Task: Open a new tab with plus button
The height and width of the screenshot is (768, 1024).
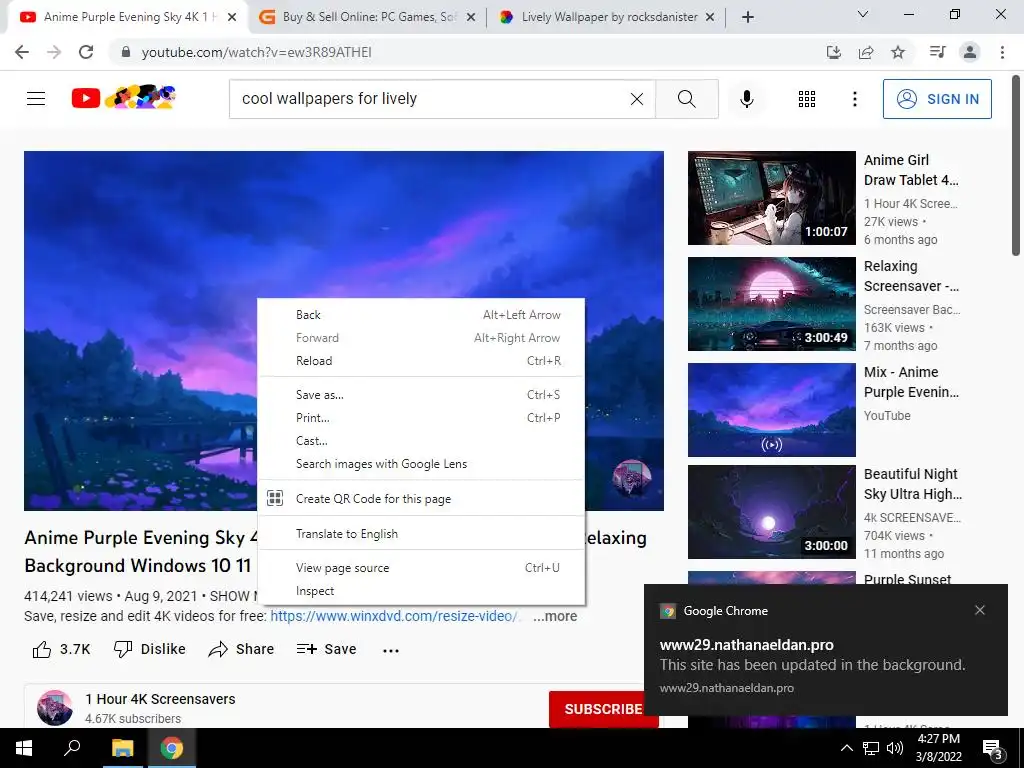Action: click(748, 17)
